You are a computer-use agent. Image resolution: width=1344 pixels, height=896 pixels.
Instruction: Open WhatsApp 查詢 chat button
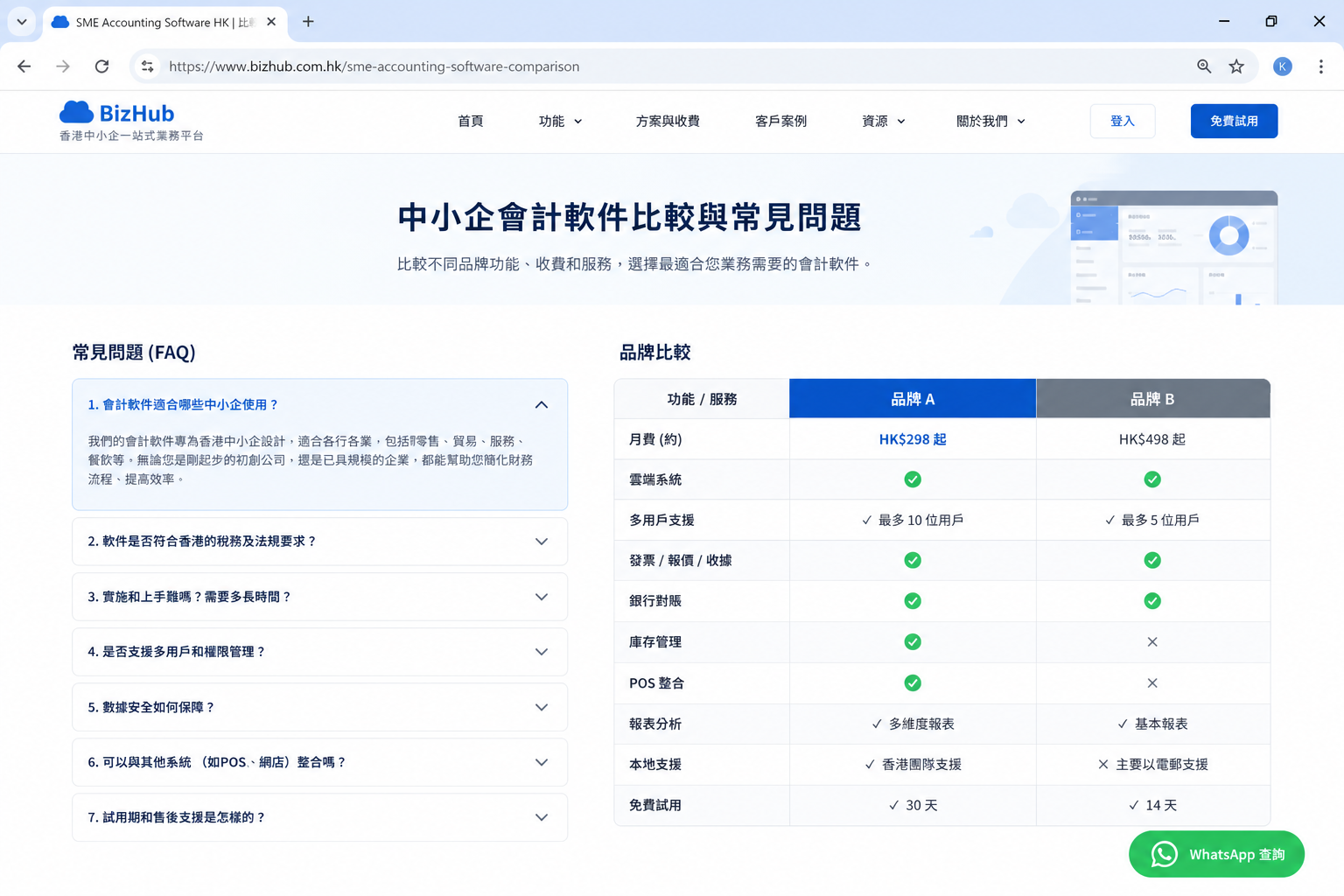tap(1216, 854)
